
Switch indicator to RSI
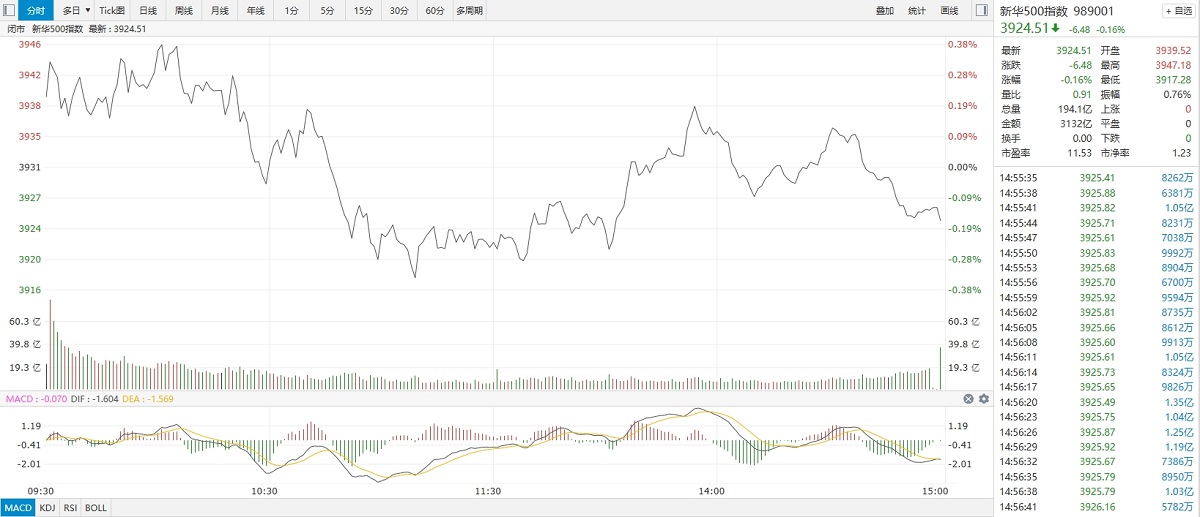click(x=72, y=508)
